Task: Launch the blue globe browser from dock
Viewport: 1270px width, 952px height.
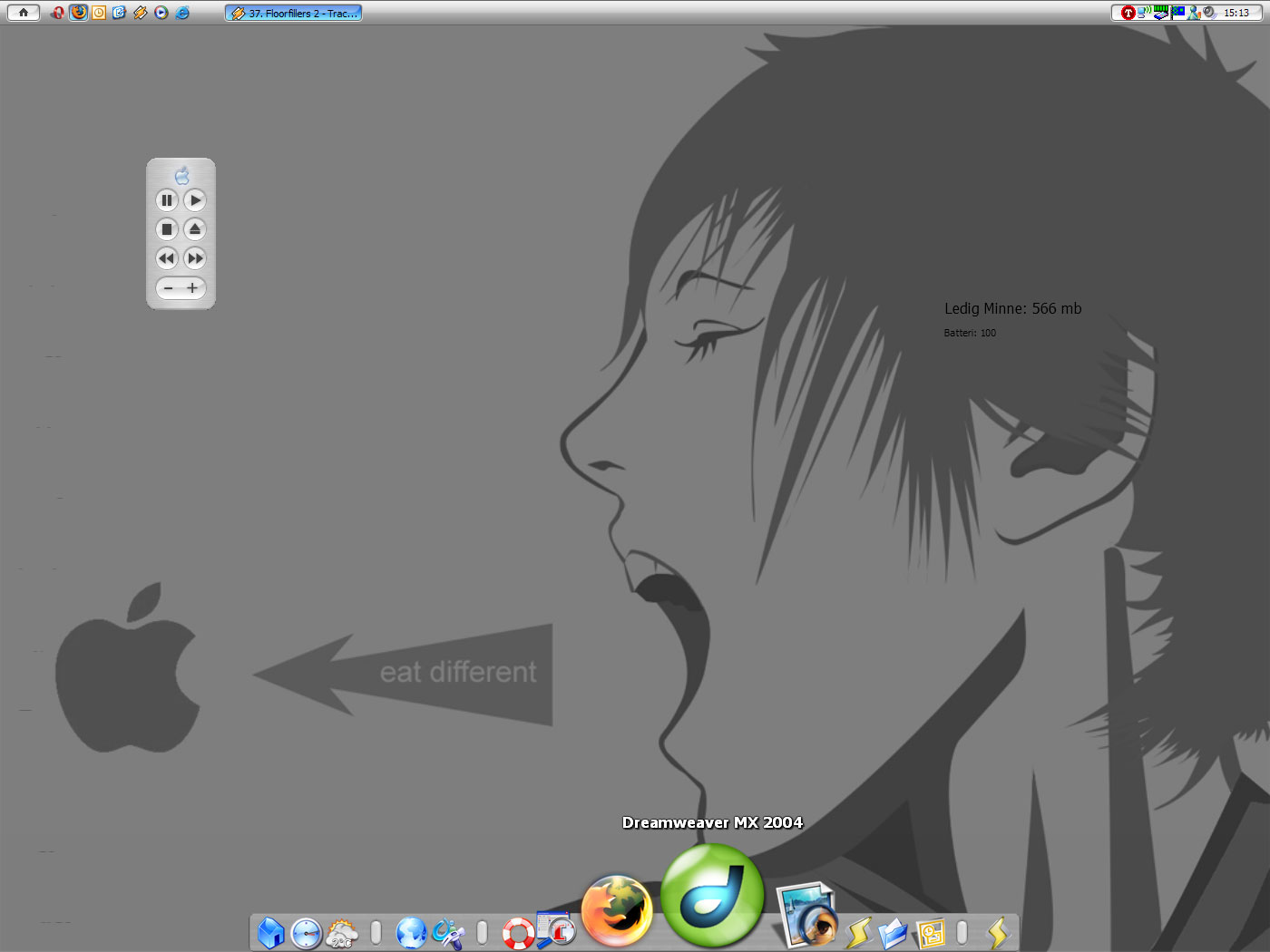Action: pos(411,933)
